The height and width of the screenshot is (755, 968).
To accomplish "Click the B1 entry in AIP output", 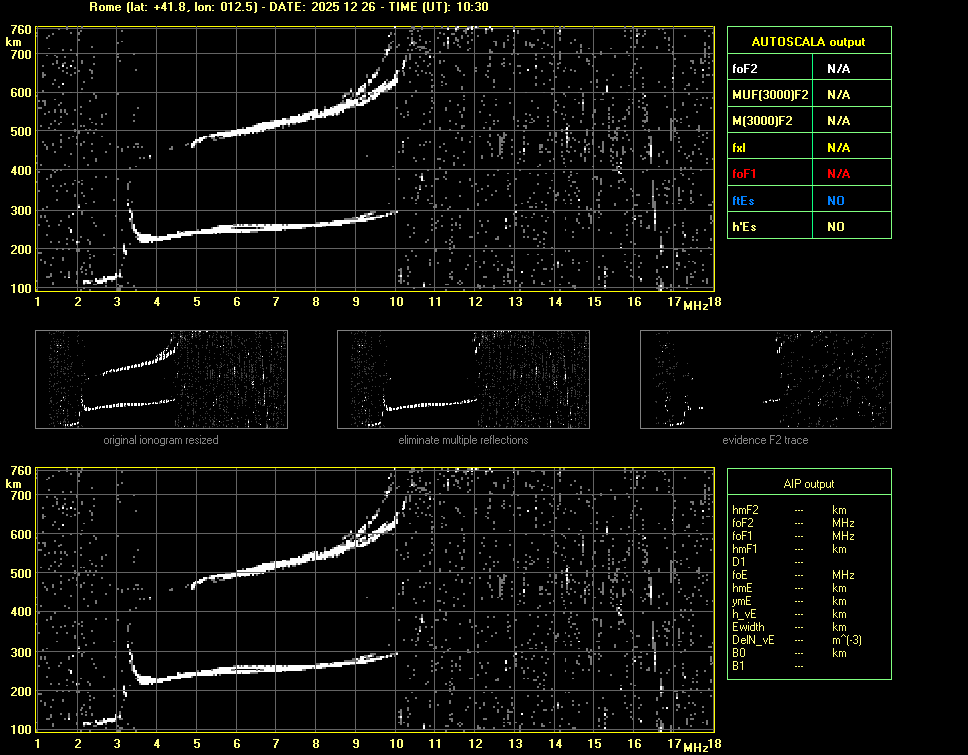I will [738, 665].
